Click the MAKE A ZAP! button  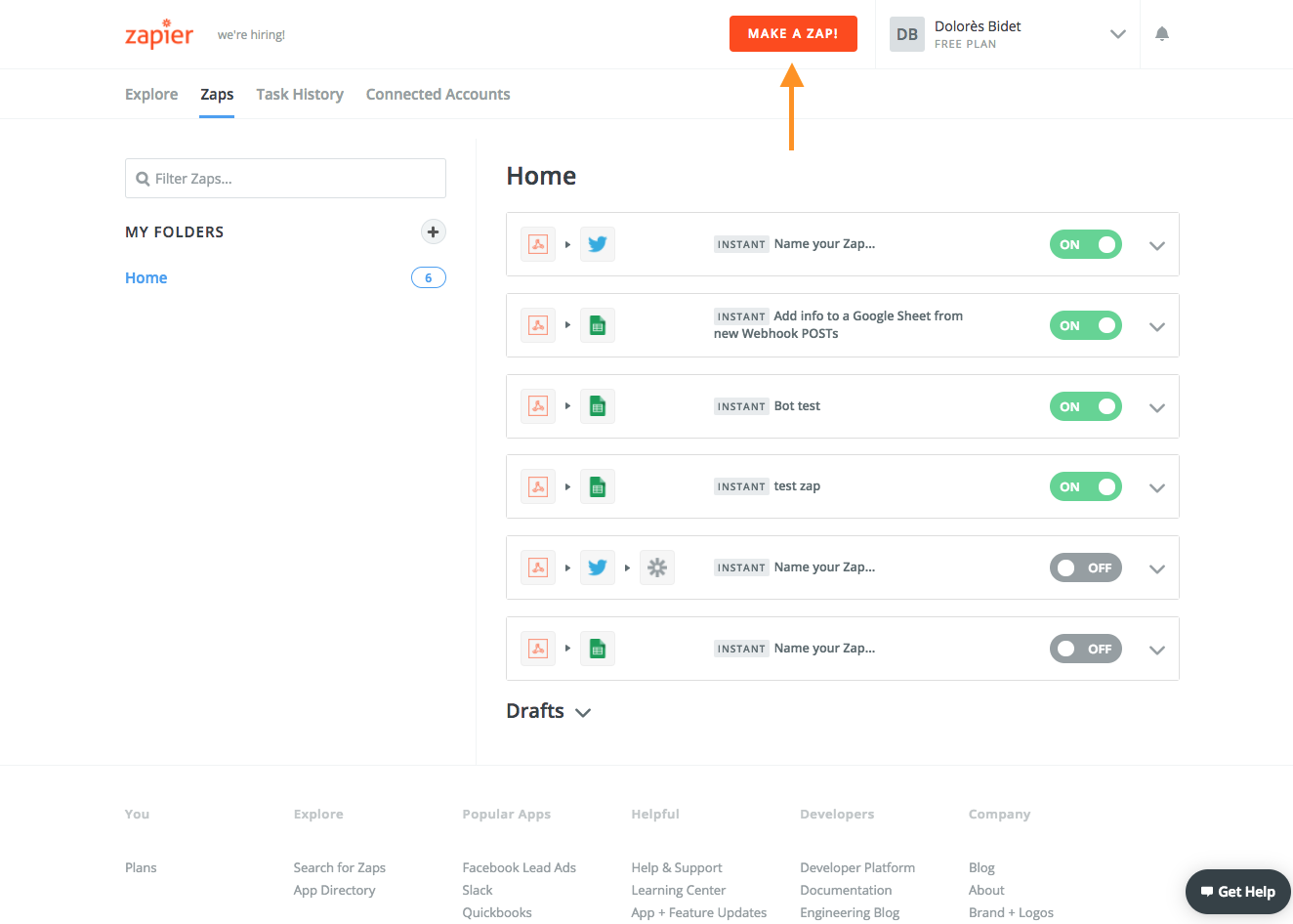tap(793, 33)
